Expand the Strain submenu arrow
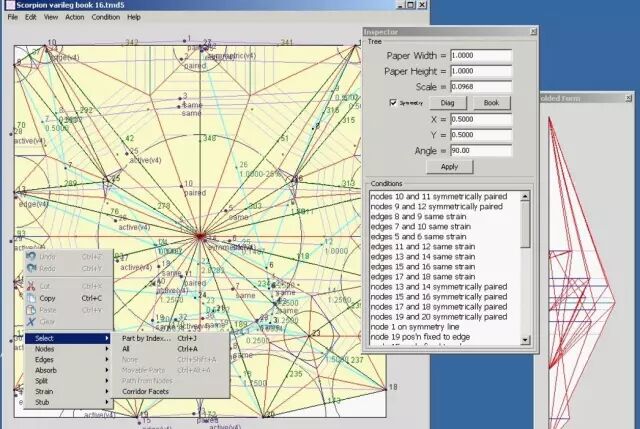The image size is (640, 429). [107, 391]
